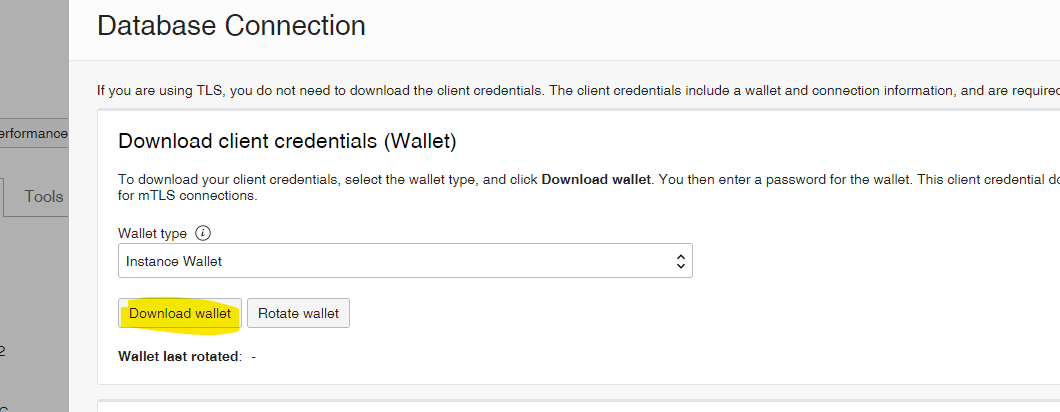
Task: Switch to the Tools tab
Action: click(44, 197)
